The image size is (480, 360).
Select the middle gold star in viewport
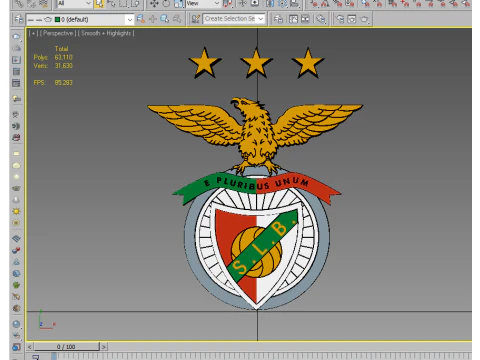[x=256, y=63]
